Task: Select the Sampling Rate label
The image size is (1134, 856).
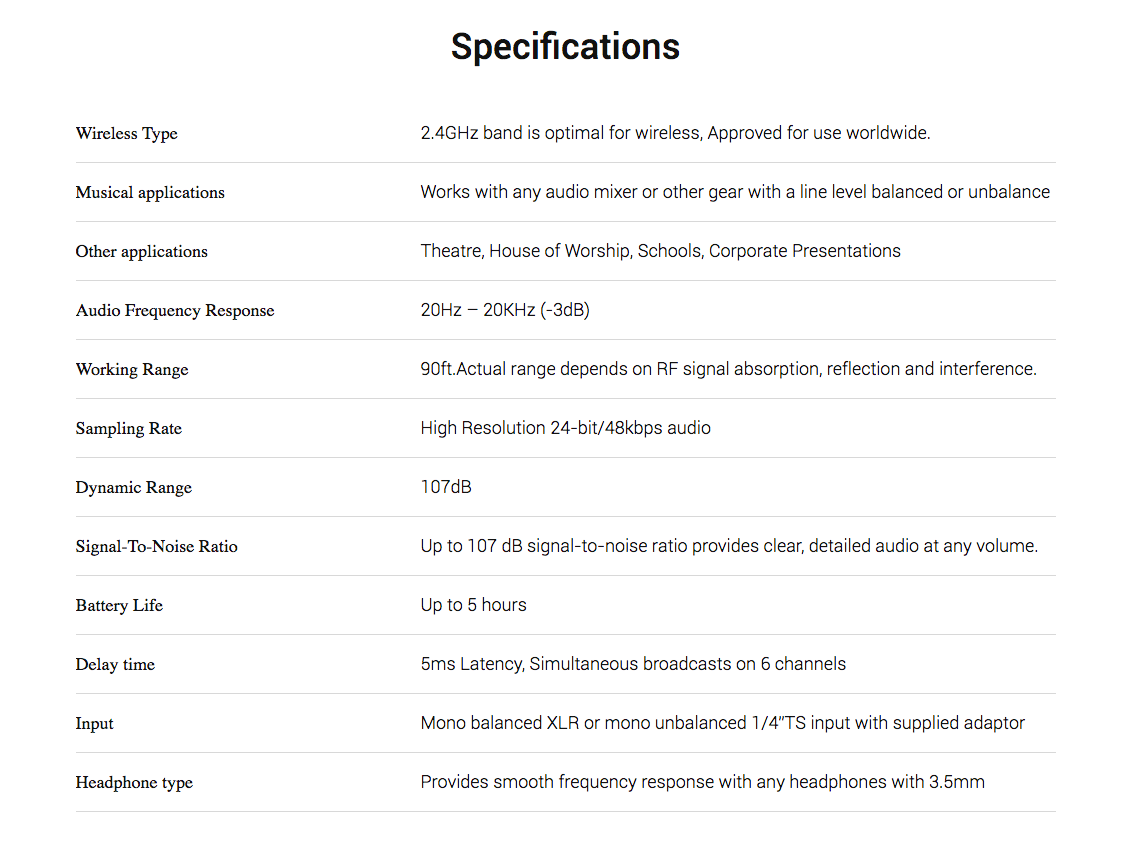Action: (x=129, y=429)
